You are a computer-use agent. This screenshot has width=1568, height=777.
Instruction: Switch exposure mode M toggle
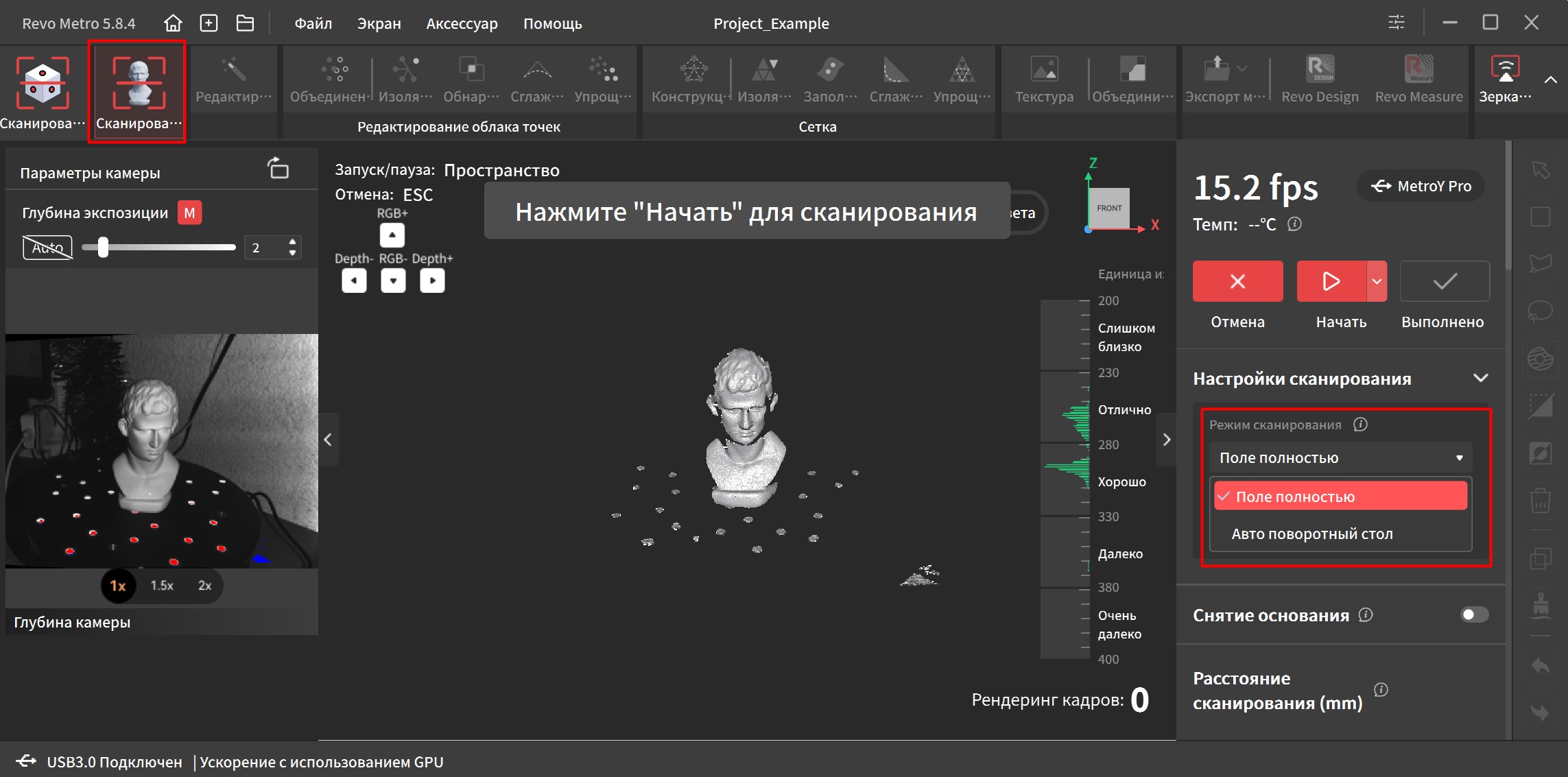click(189, 213)
